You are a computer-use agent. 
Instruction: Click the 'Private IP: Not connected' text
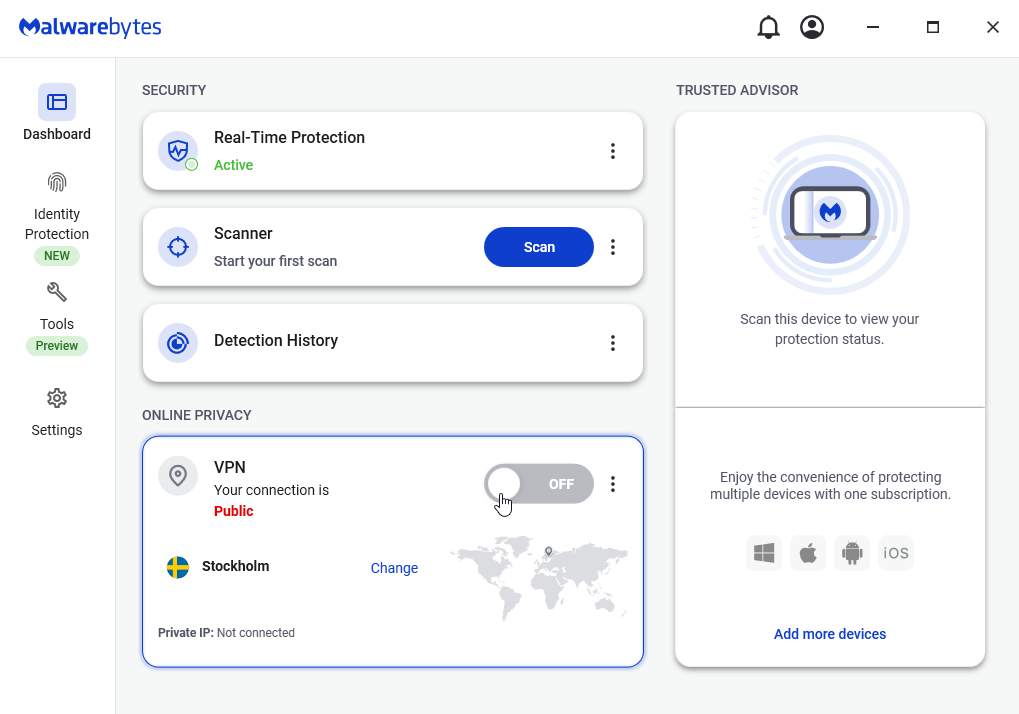(226, 633)
